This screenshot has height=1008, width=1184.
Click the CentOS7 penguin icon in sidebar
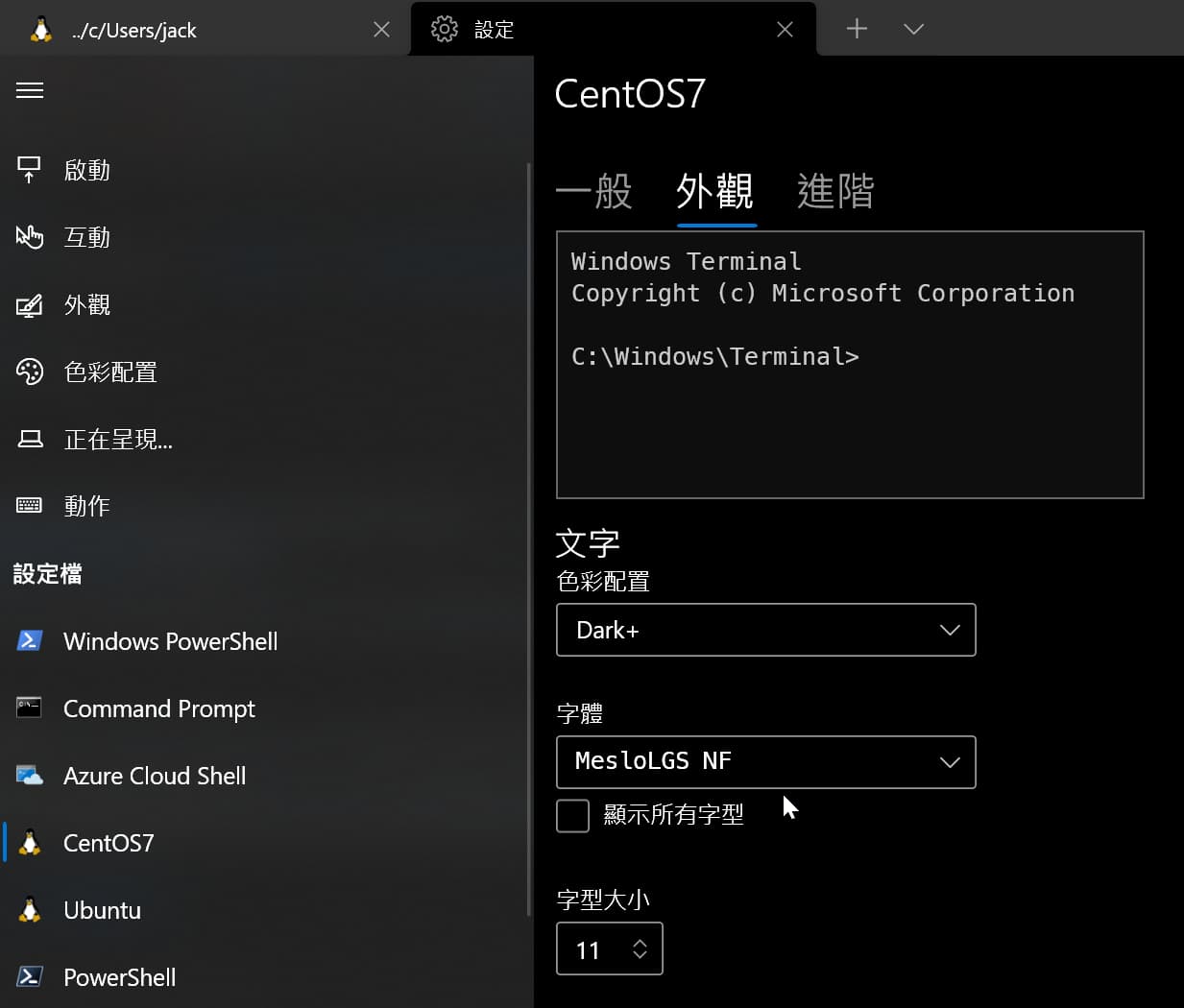30,842
